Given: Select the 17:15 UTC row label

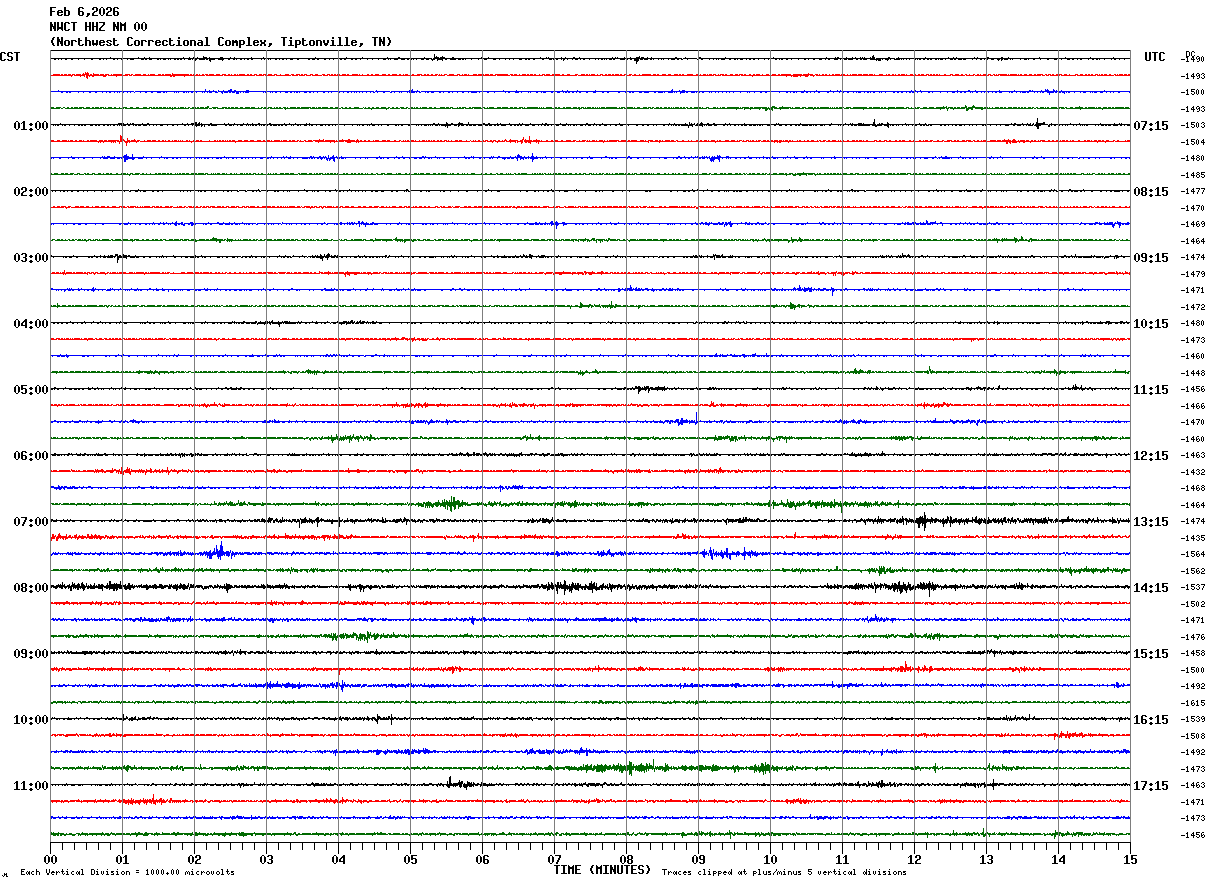Looking at the screenshot, I should point(1150,786).
